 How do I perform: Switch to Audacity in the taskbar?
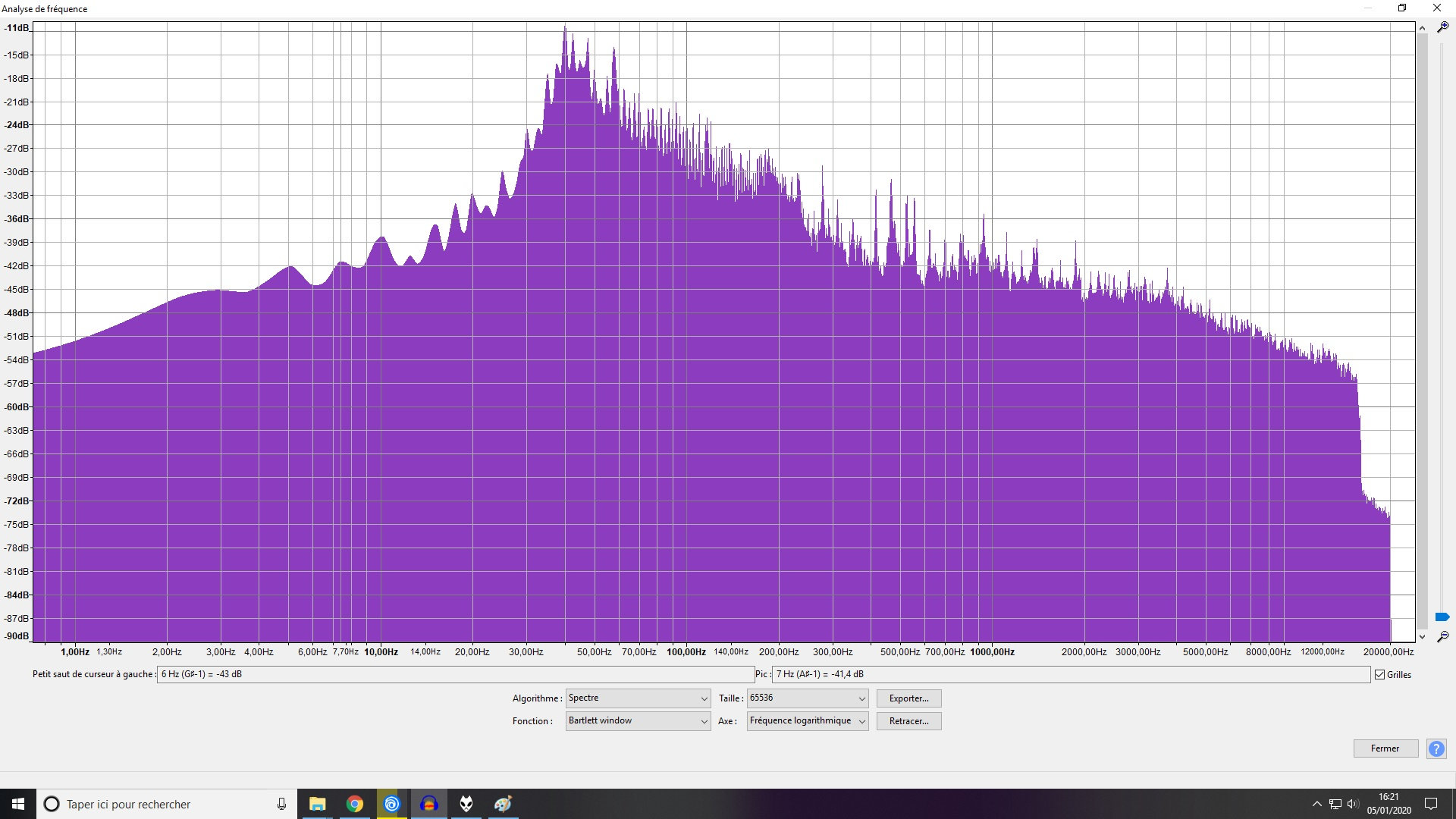pos(428,804)
